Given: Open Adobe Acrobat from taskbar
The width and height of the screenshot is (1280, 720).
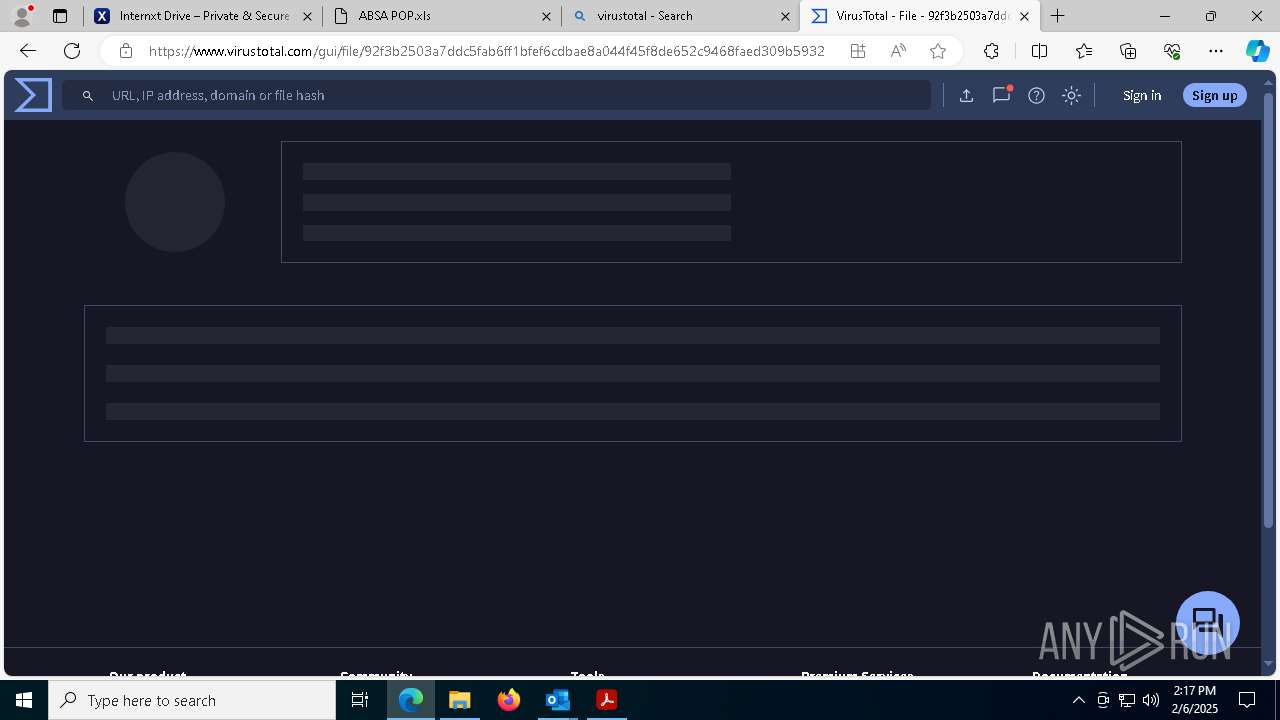Looking at the screenshot, I should [607, 700].
